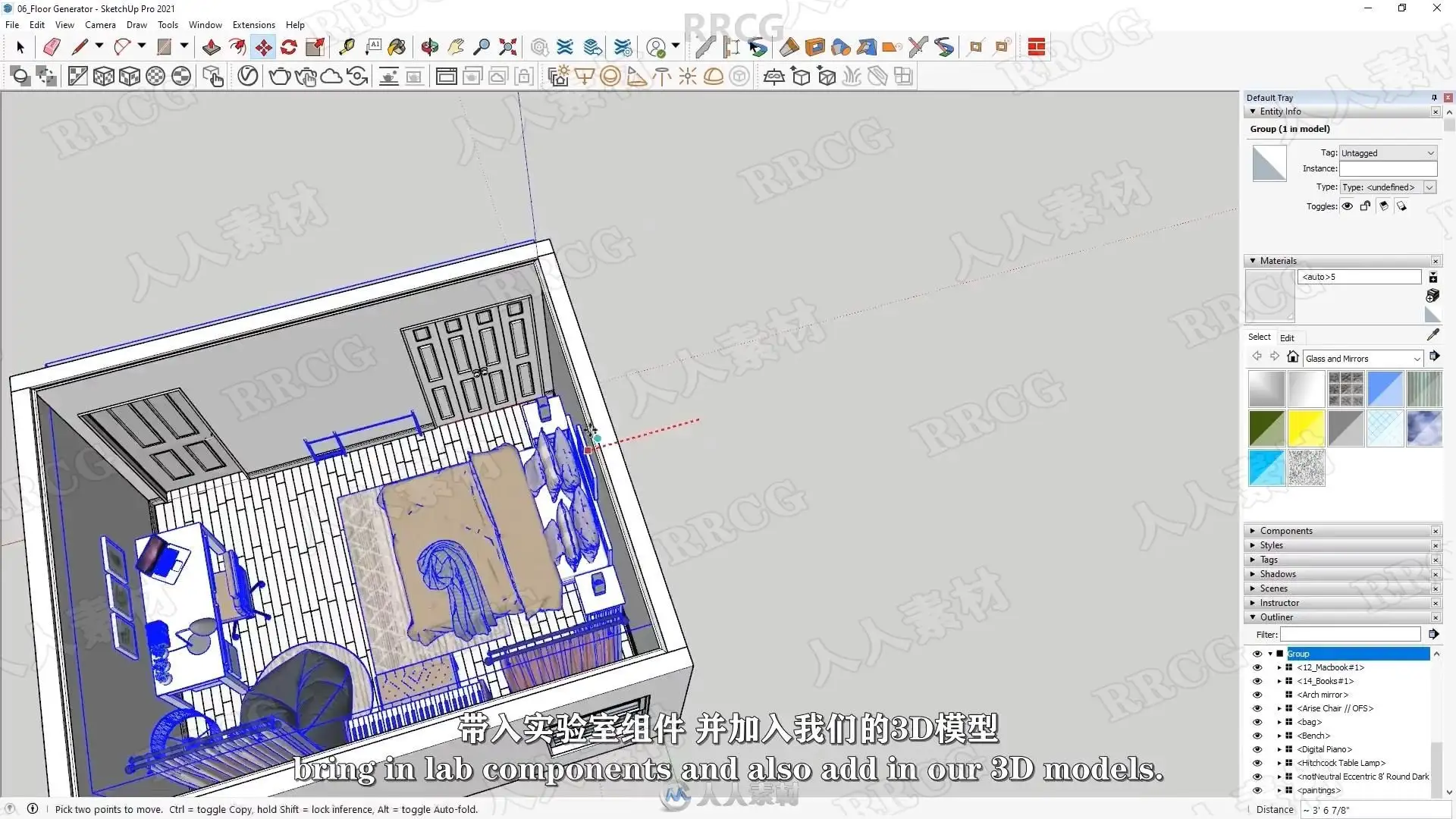Pick the yellow material swatch
Screen dimensions: 1456x819
pos(1306,428)
